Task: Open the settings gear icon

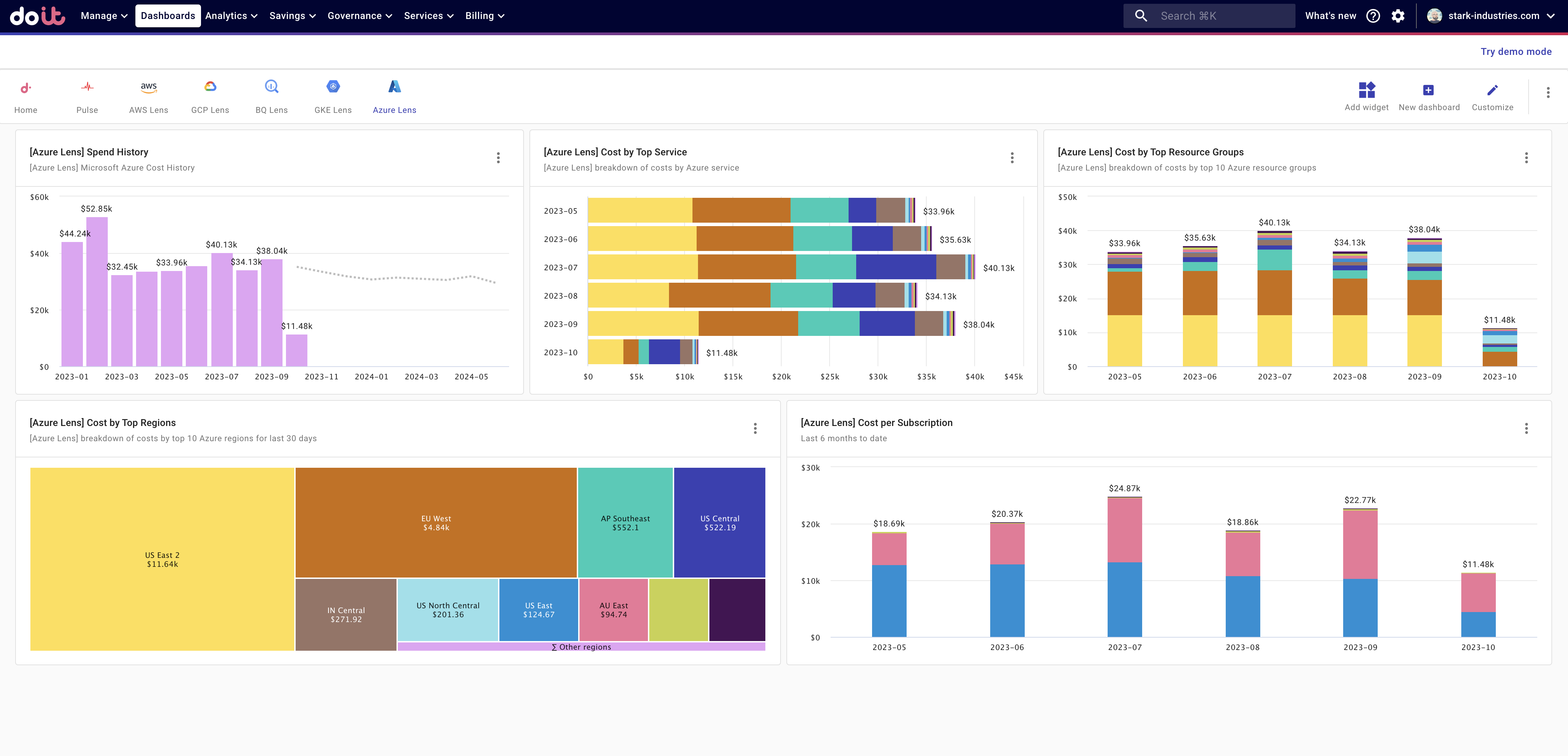Action: [x=1398, y=16]
